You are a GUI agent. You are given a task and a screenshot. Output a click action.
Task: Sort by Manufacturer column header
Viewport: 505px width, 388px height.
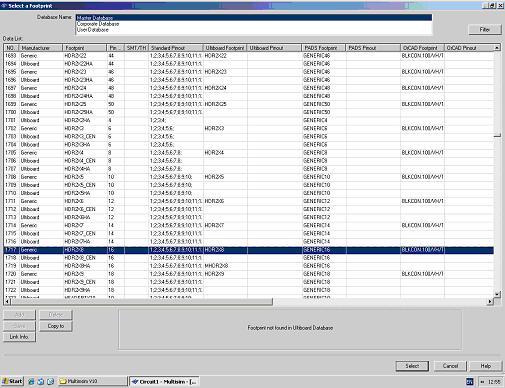[41, 48]
